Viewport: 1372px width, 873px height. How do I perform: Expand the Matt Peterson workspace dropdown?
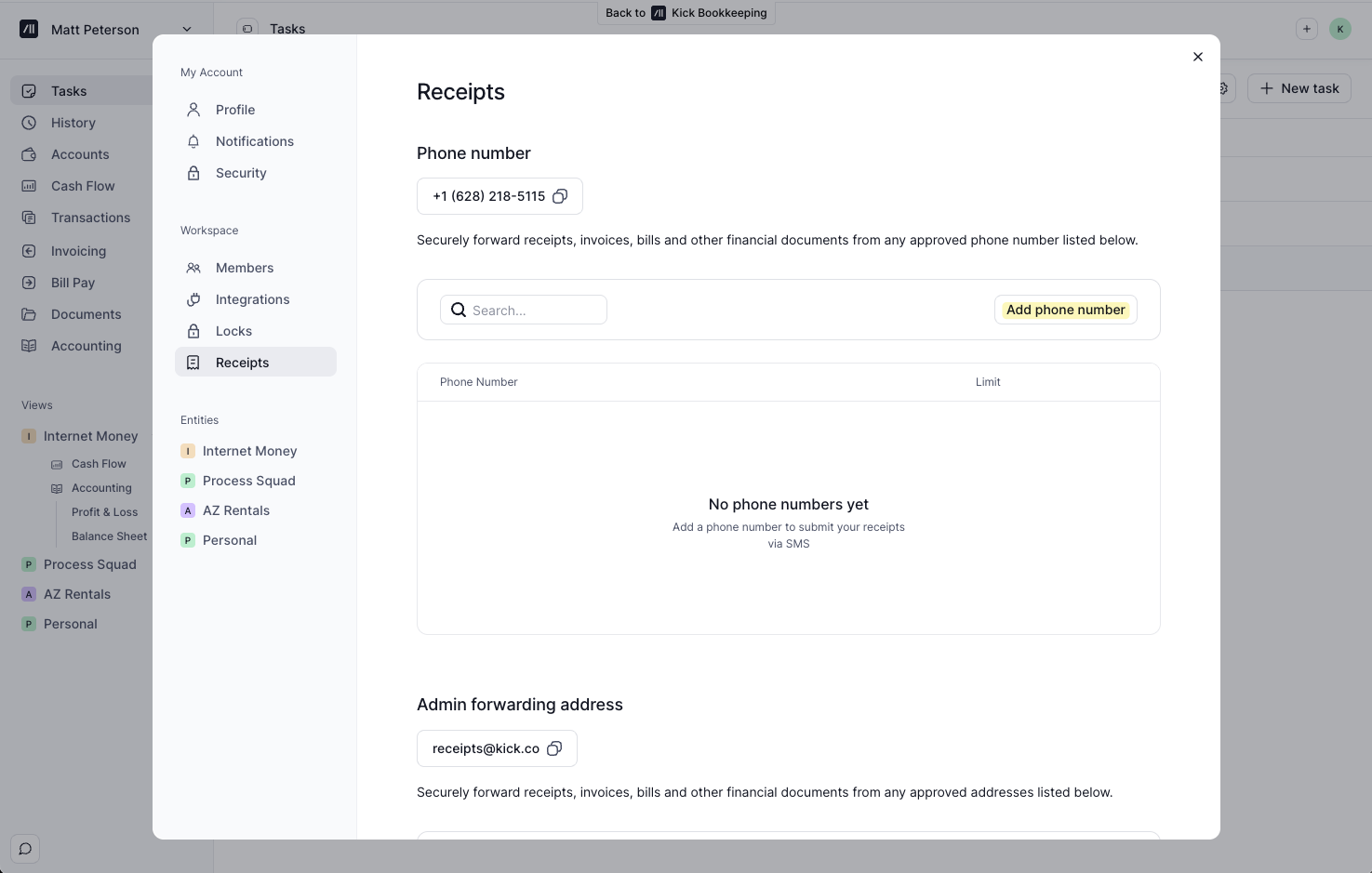(x=186, y=30)
